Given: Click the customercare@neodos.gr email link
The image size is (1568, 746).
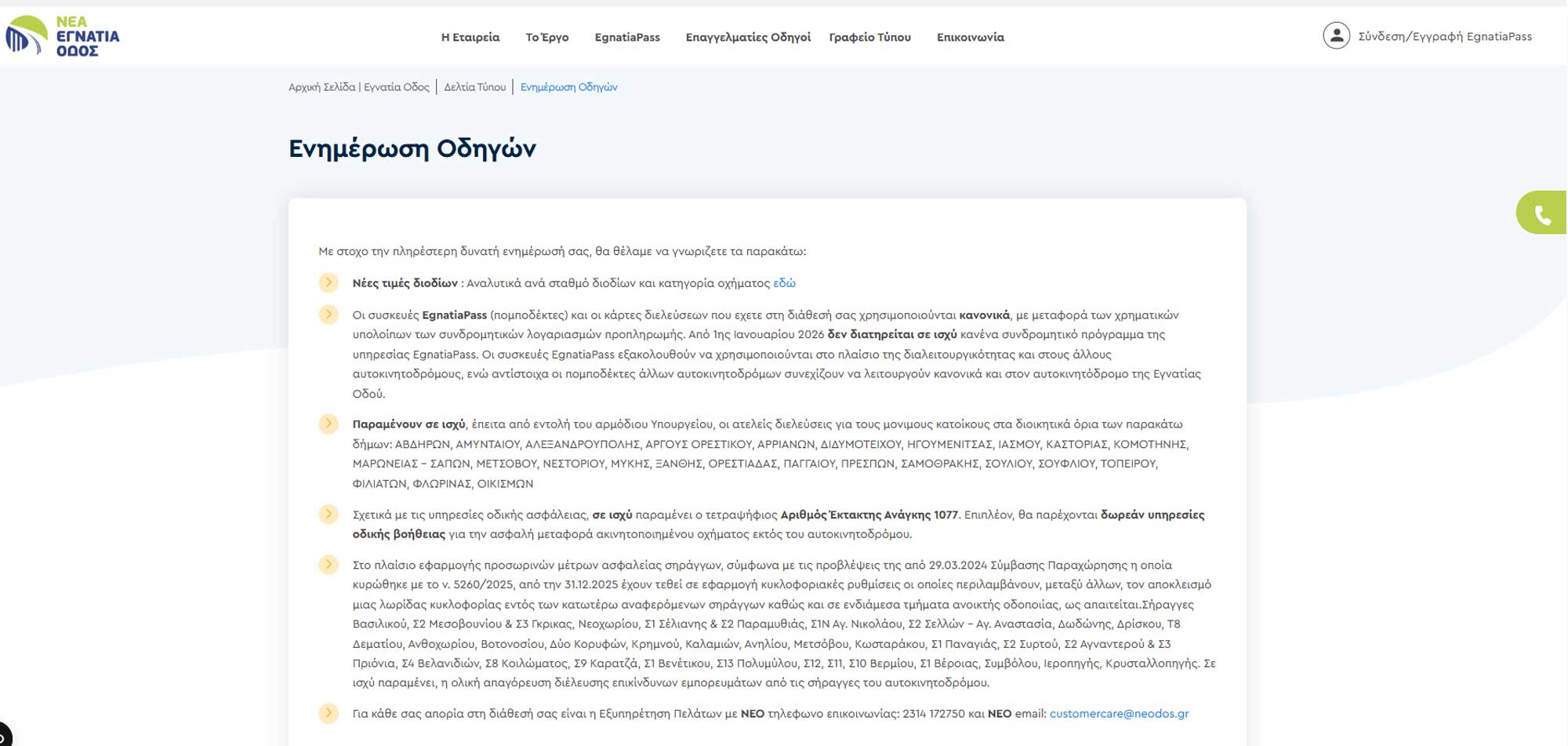Looking at the screenshot, I should (1119, 714).
